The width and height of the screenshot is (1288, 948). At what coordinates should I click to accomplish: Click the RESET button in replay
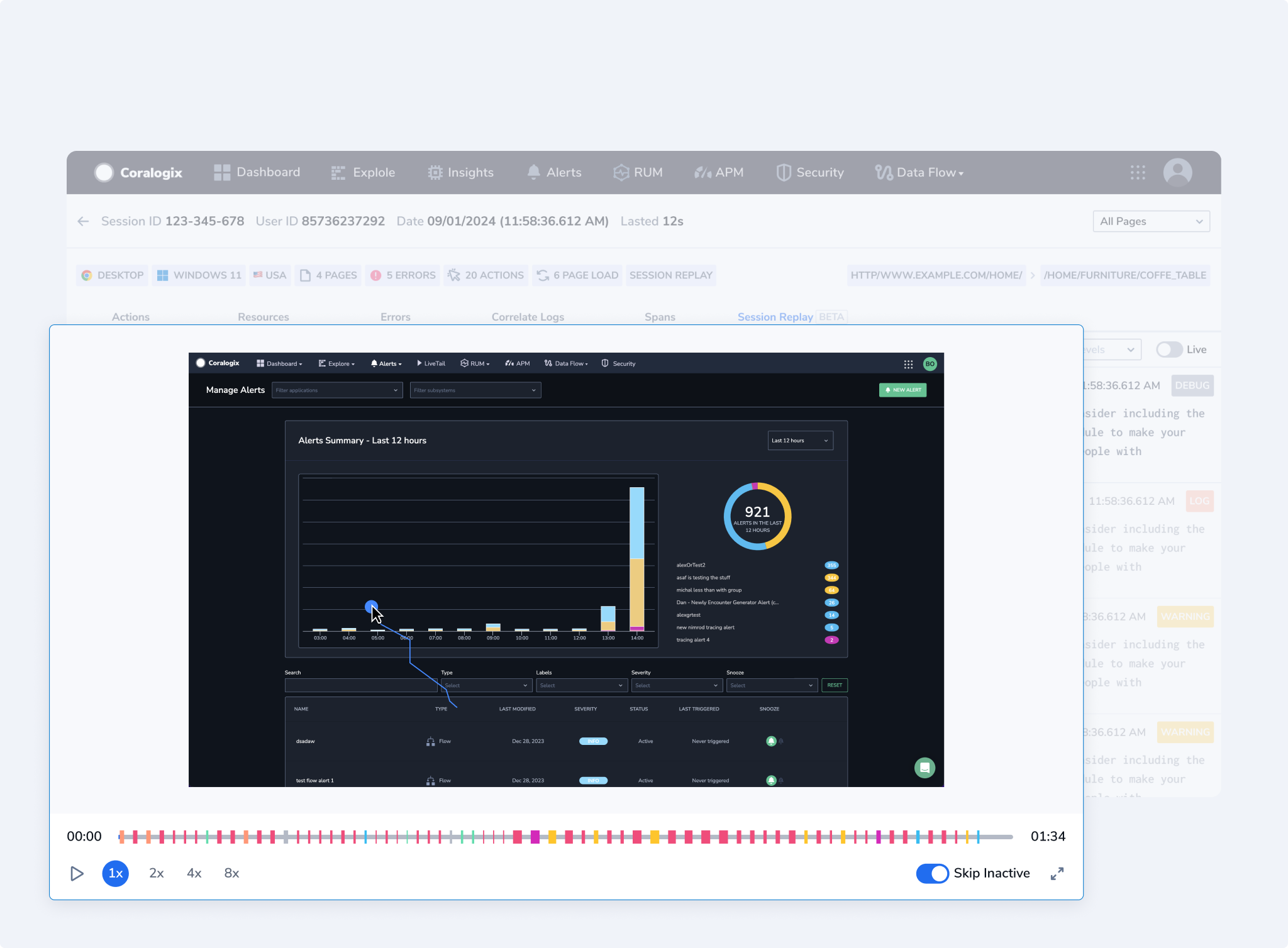(x=835, y=685)
